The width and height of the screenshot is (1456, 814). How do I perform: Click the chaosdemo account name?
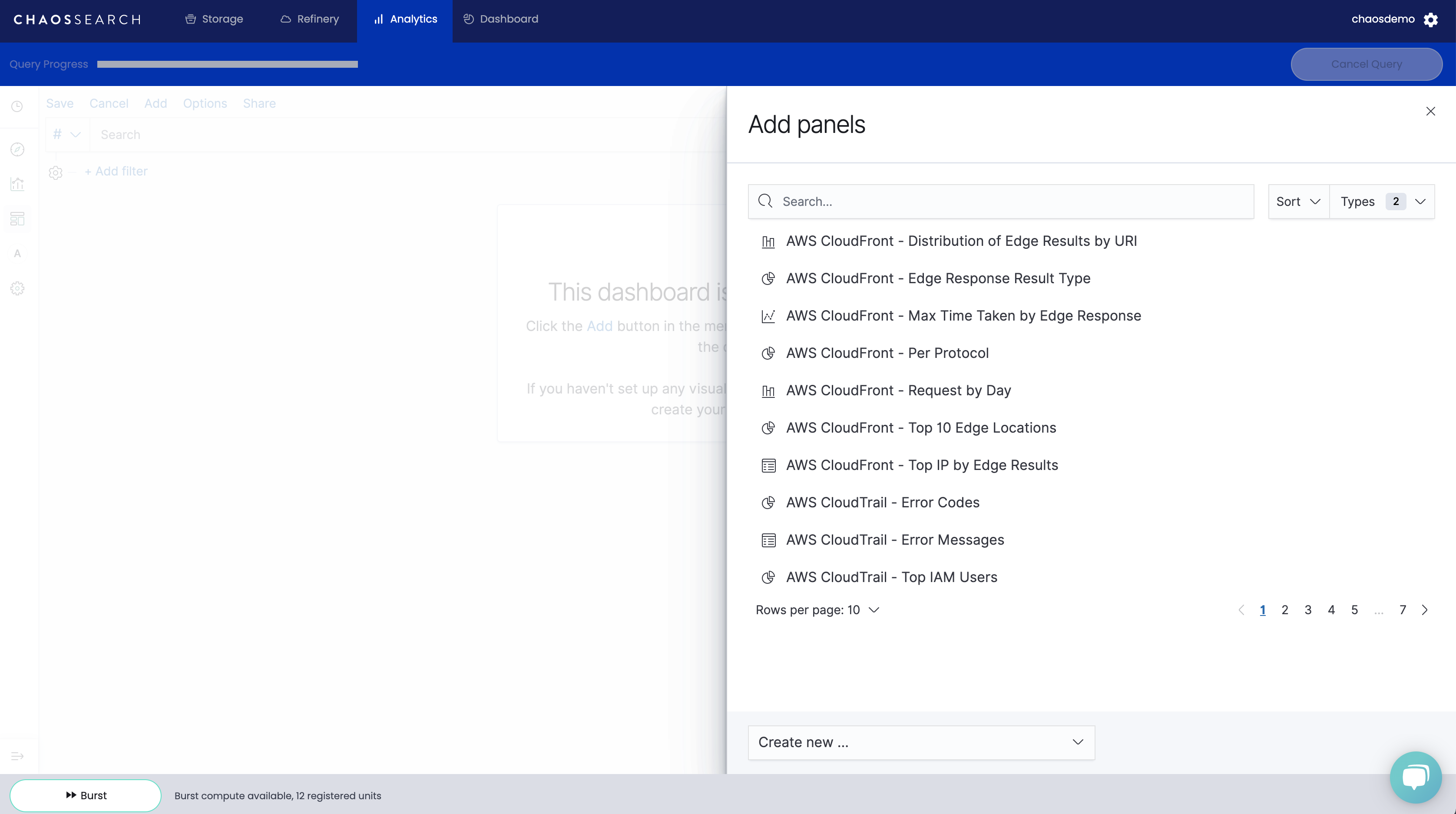pyautogui.click(x=1383, y=19)
